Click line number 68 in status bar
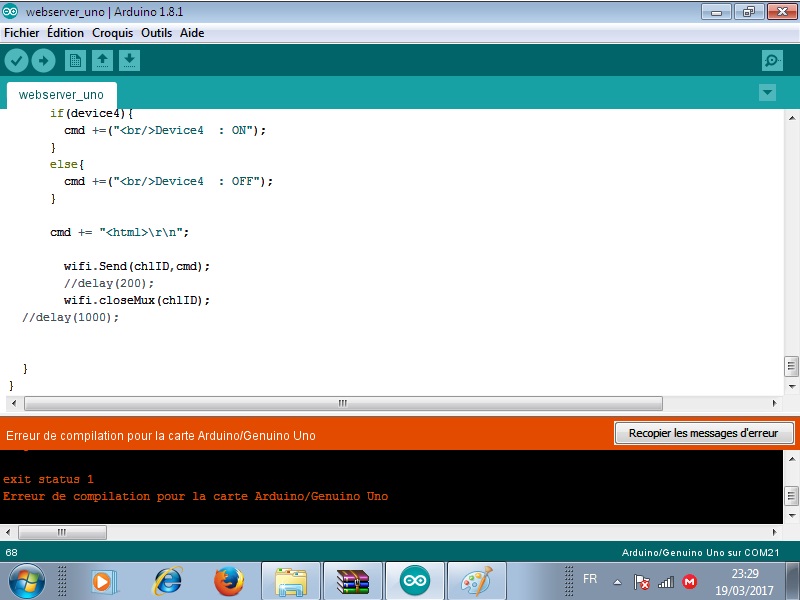Image resolution: width=800 pixels, height=600 pixels. (x=11, y=553)
